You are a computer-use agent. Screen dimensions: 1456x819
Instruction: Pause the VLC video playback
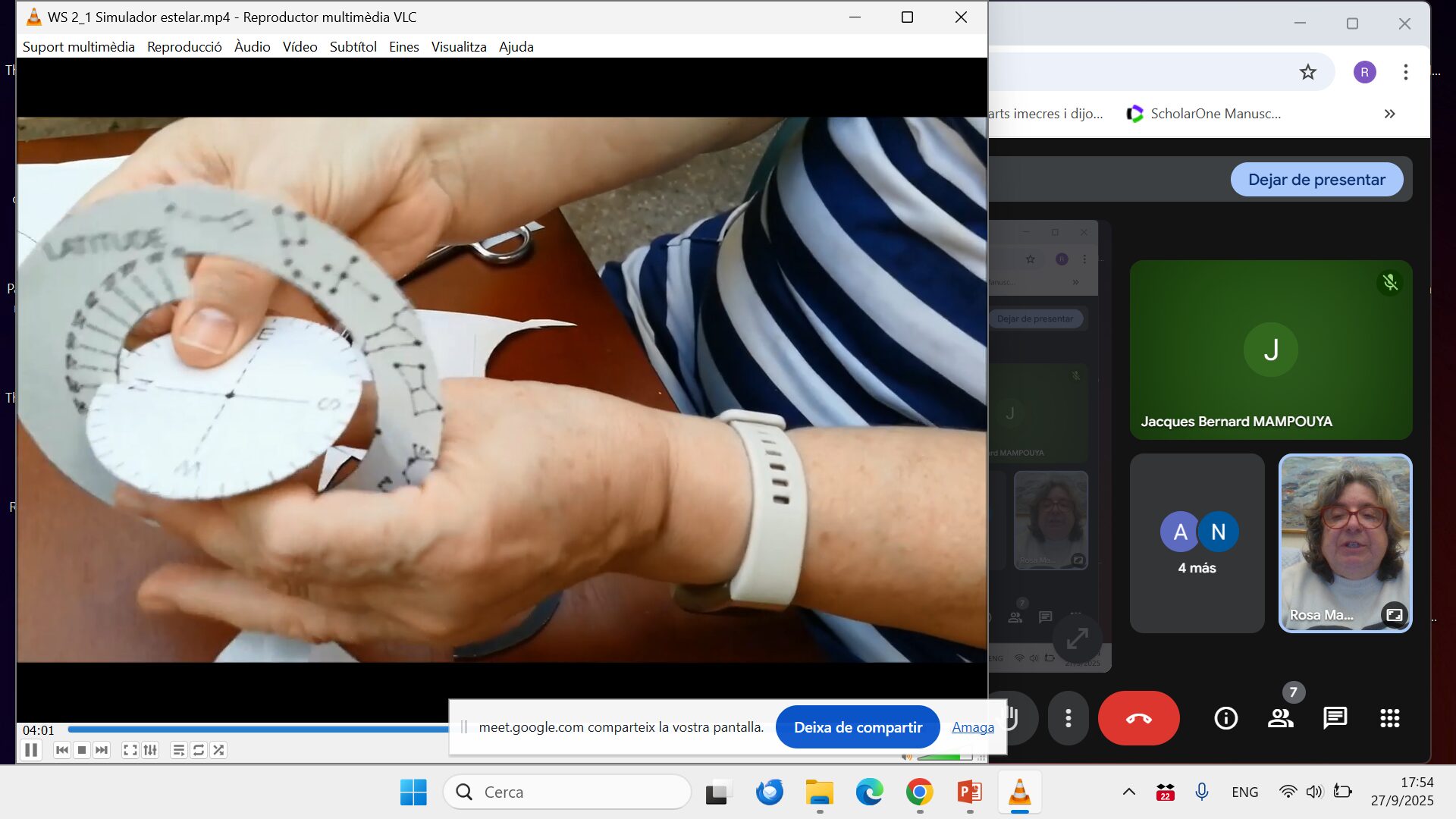pos(31,750)
